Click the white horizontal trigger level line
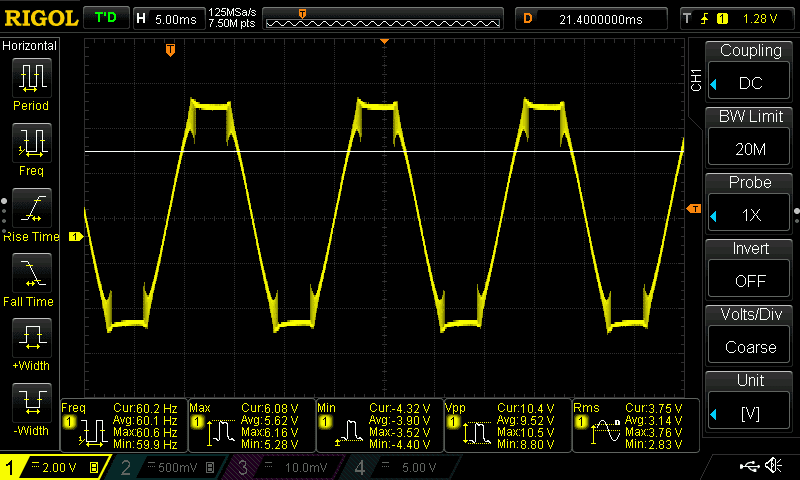800x480 pixels. point(384,151)
